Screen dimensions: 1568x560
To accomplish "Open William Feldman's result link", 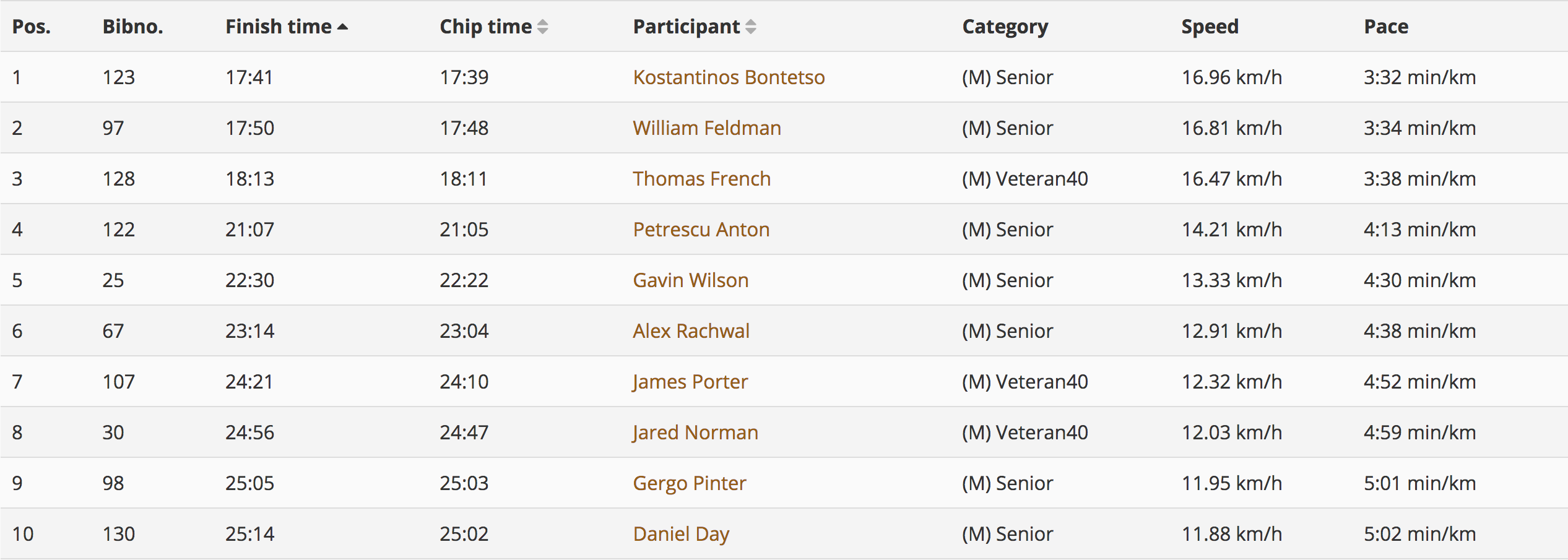I will [x=707, y=128].
